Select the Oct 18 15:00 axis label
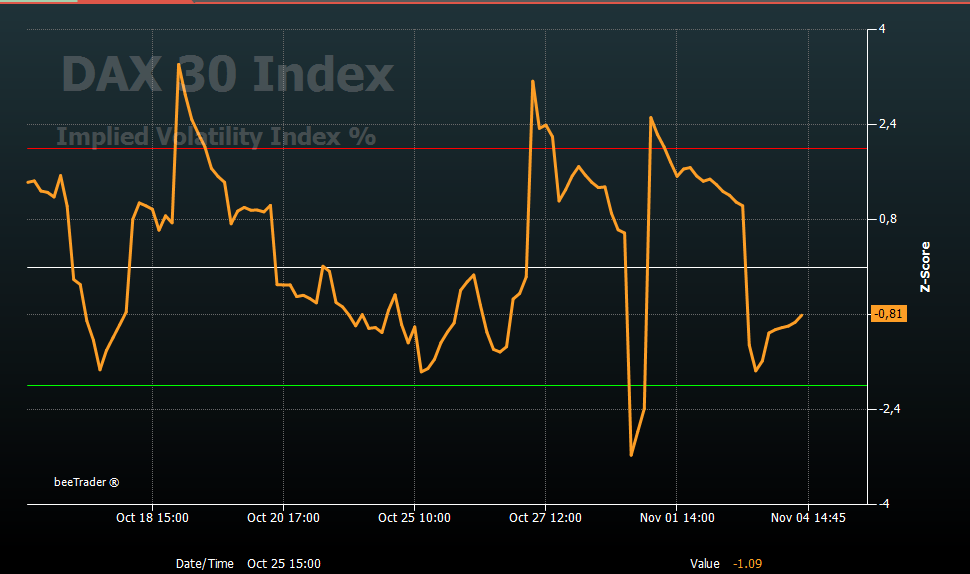Image resolution: width=970 pixels, height=574 pixels. (152, 518)
